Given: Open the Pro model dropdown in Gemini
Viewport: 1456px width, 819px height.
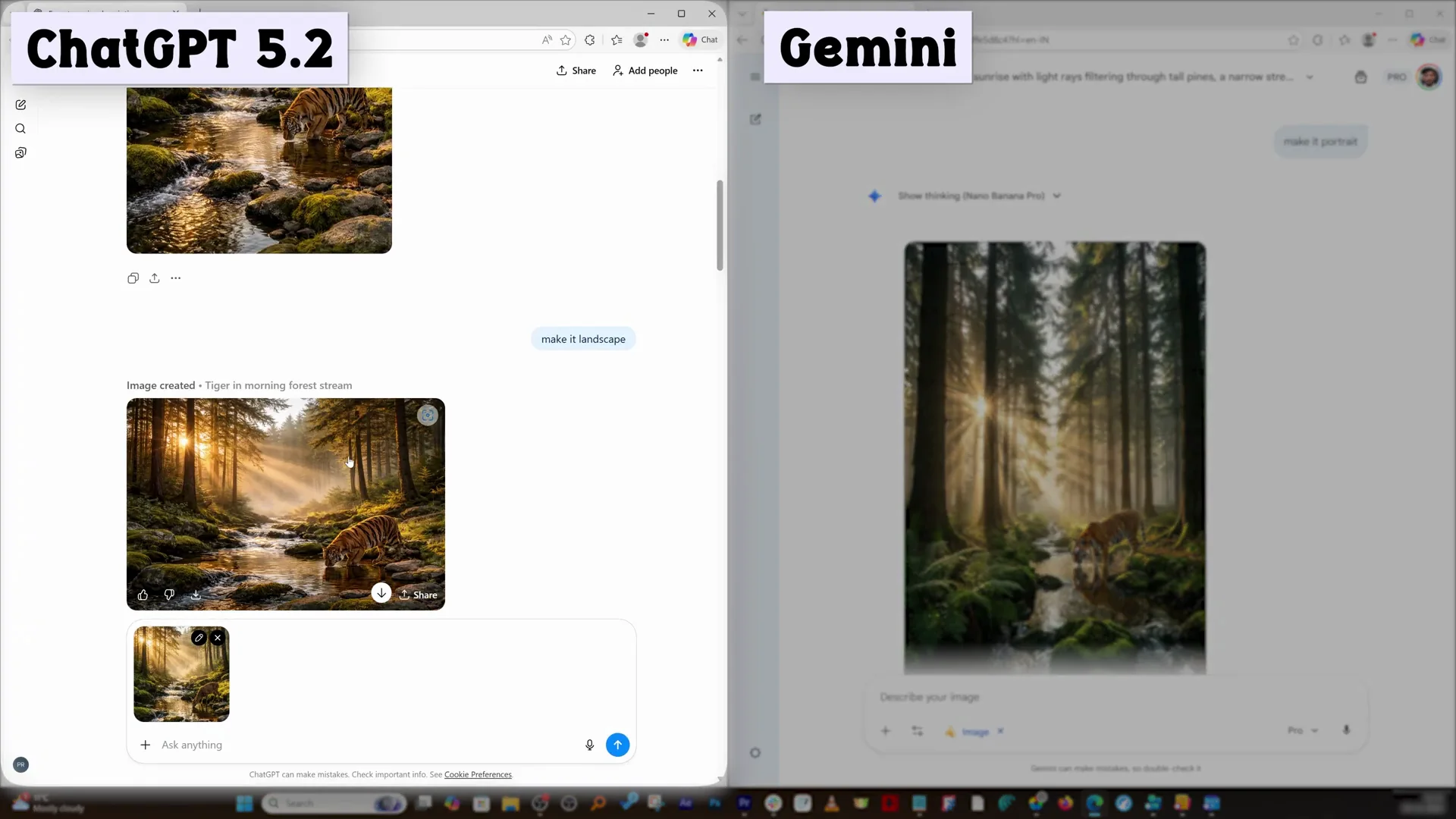Looking at the screenshot, I should tap(1302, 730).
